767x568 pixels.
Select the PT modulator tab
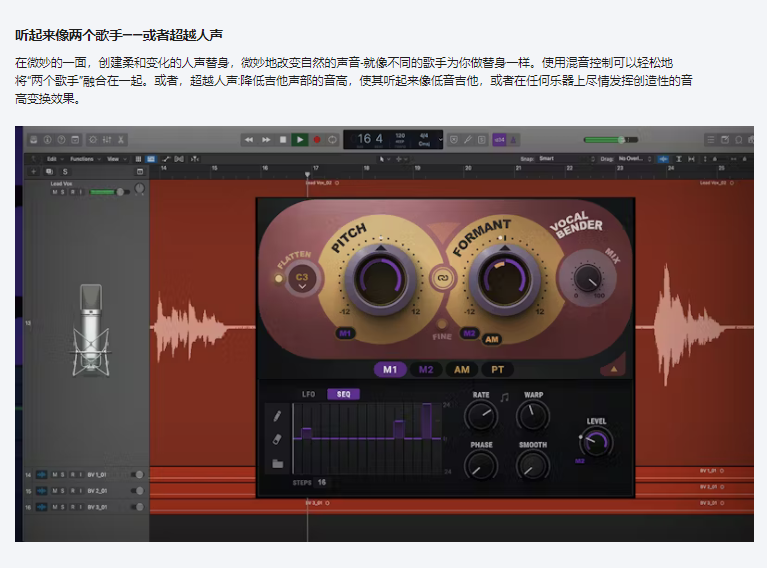(x=497, y=370)
